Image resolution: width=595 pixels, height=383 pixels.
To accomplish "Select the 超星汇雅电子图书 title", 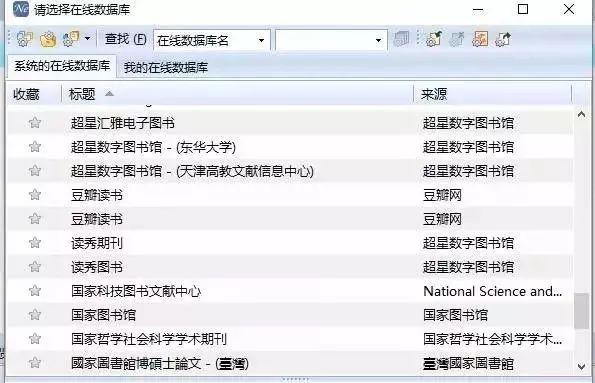I will click(123, 123).
